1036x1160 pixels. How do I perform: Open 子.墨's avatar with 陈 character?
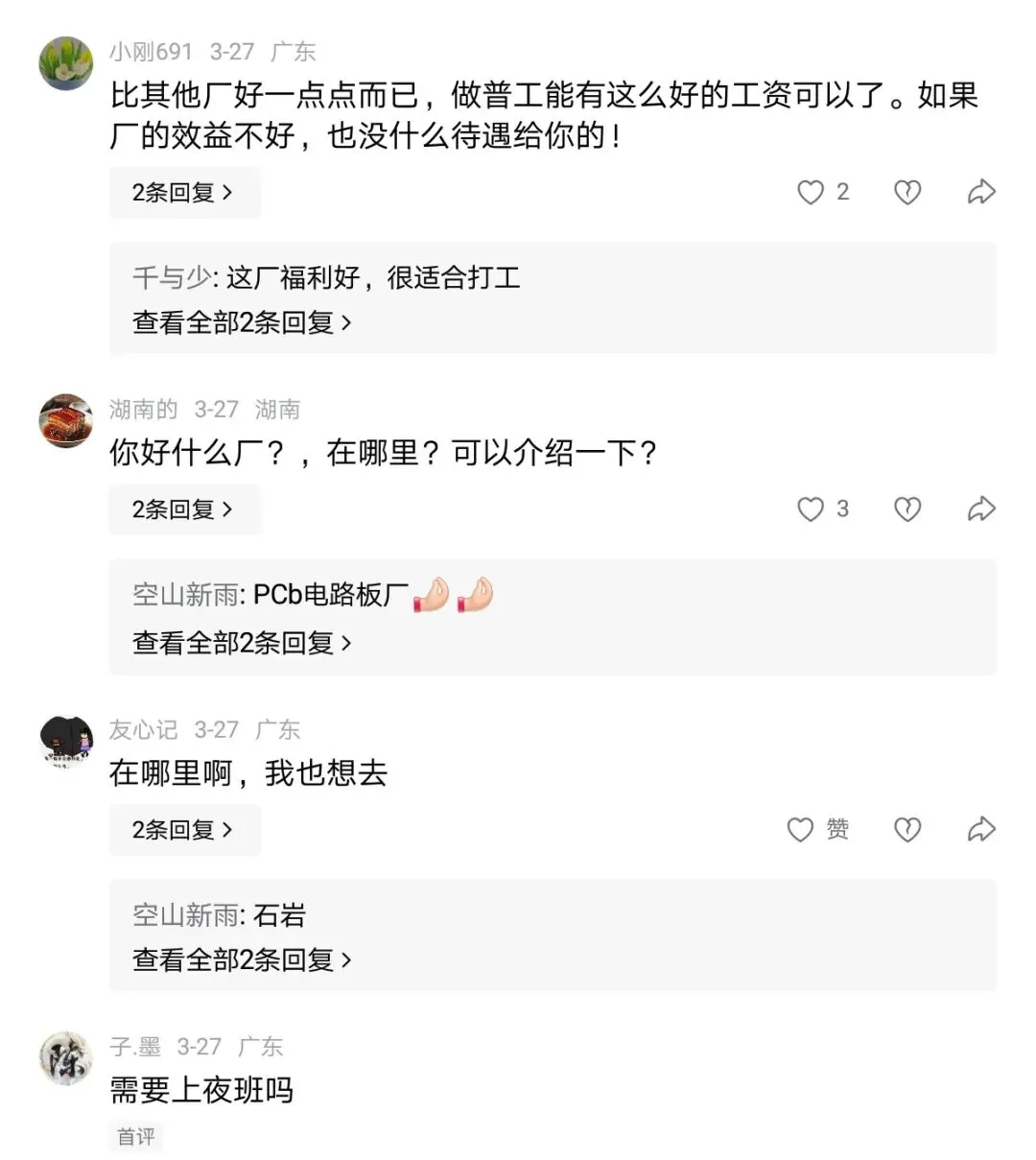coord(66,1058)
